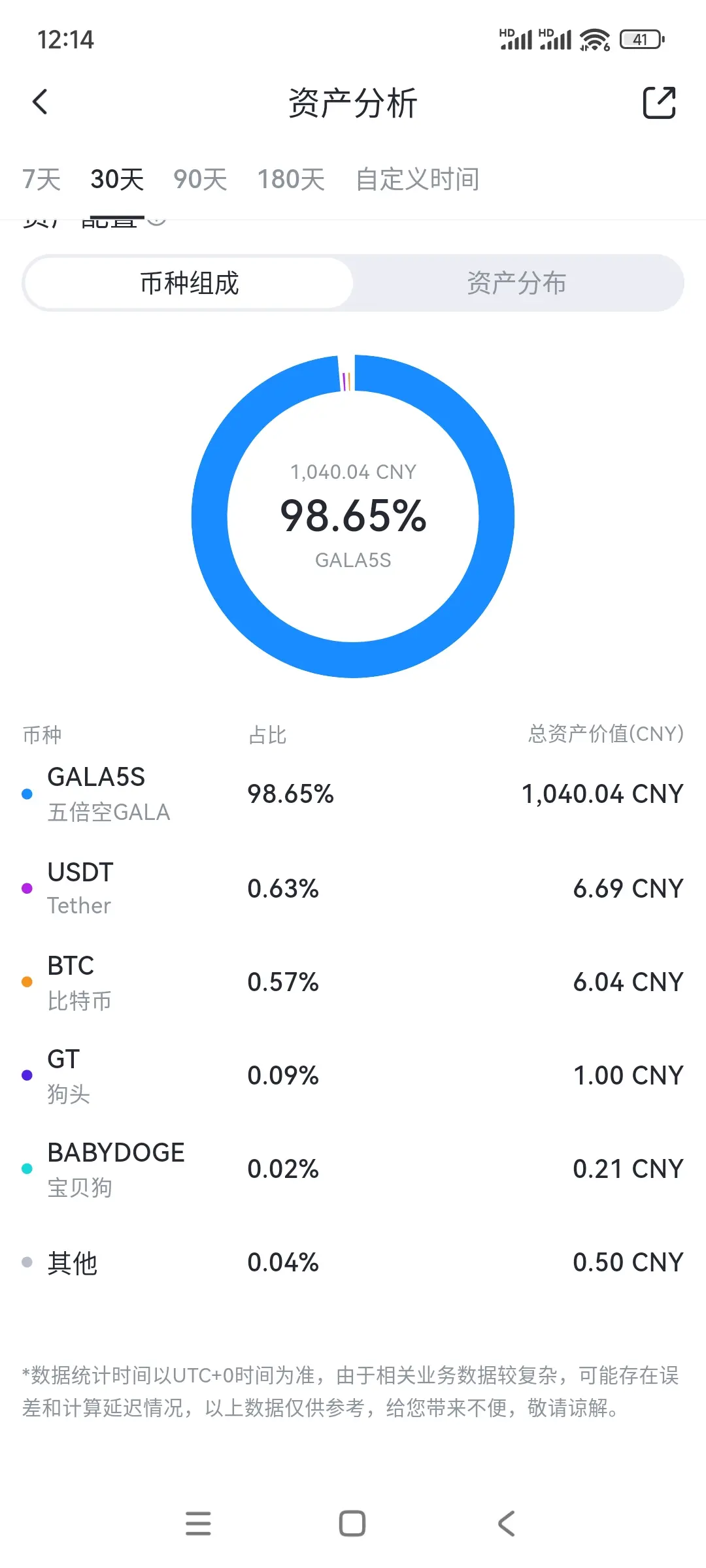Open the 自定义时间 custom range picker
Viewport: 706px width, 1568px height.
418,179
